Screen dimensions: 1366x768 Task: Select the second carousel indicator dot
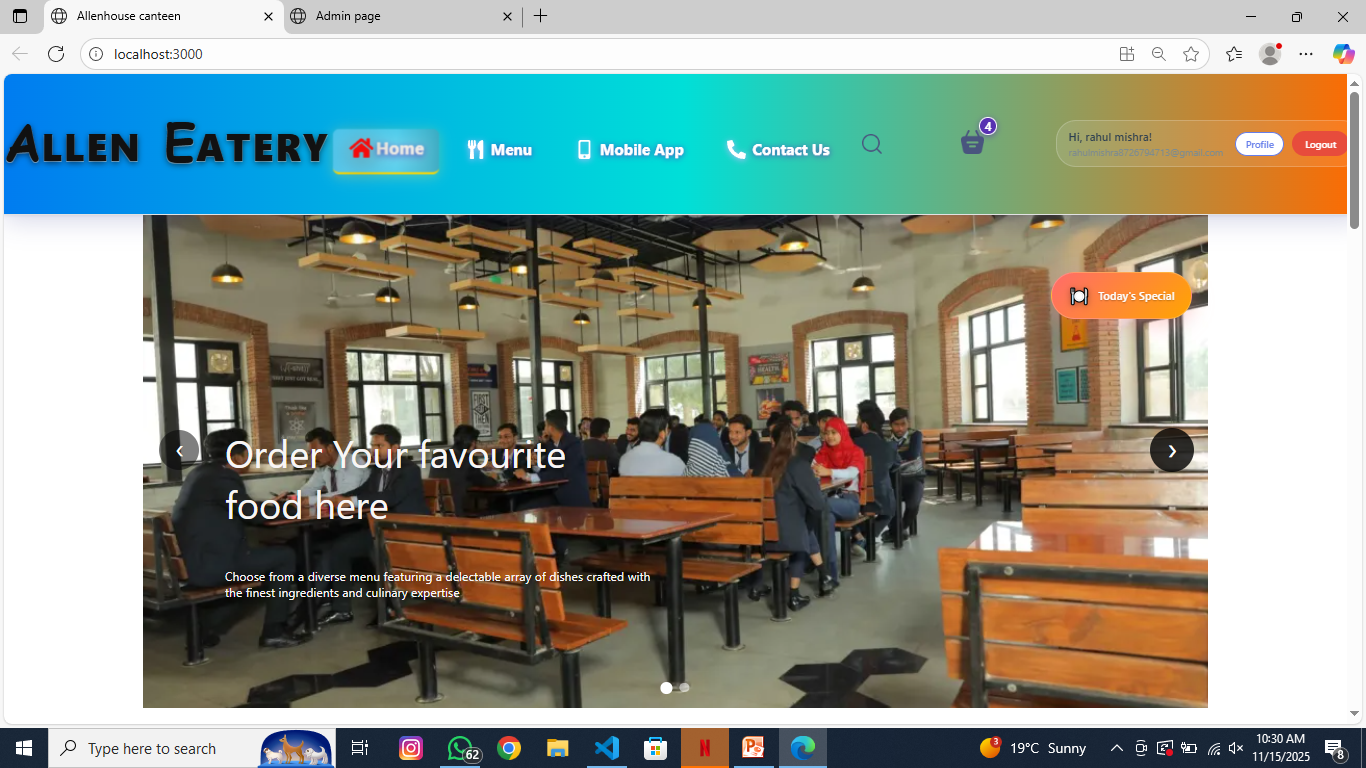click(x=684, y=688)
